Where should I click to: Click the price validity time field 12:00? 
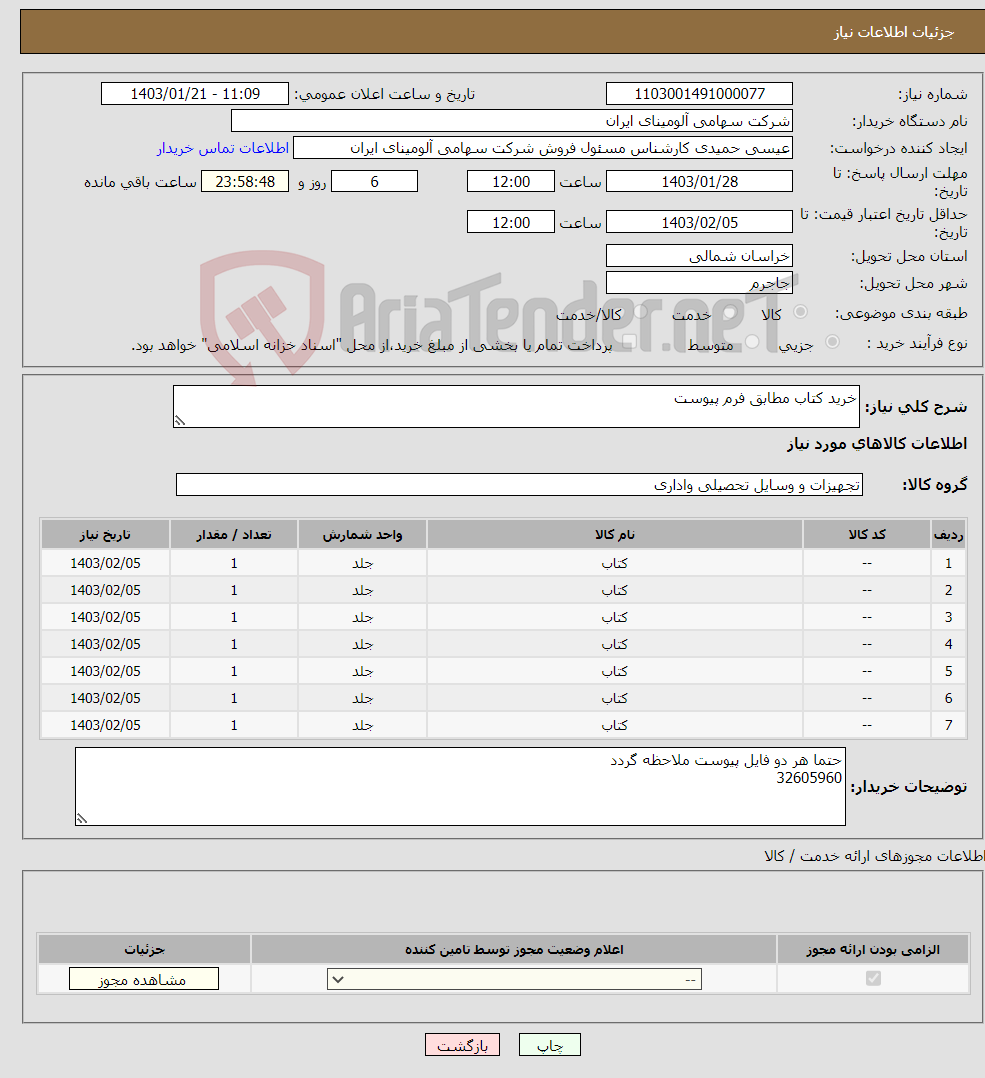click(x=511, y=222)
